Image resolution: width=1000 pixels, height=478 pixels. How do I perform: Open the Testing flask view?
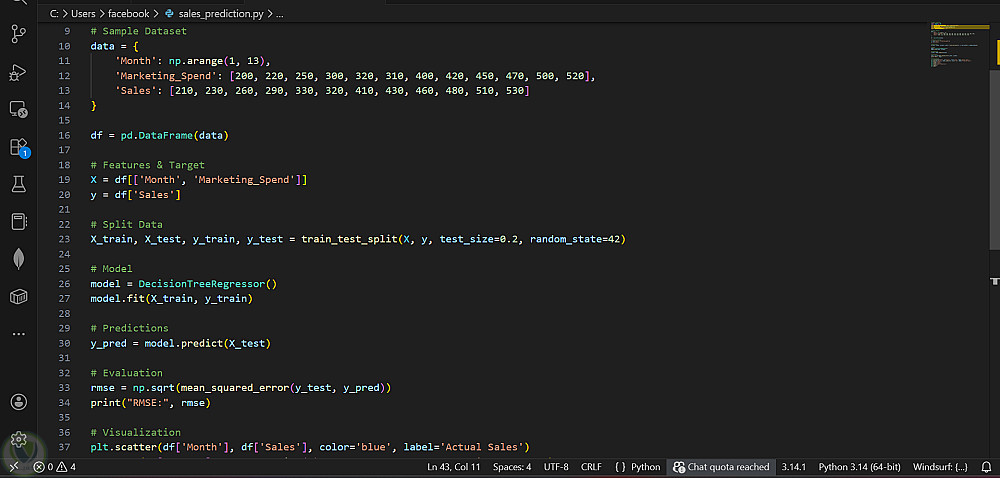[x=18, y=185]
